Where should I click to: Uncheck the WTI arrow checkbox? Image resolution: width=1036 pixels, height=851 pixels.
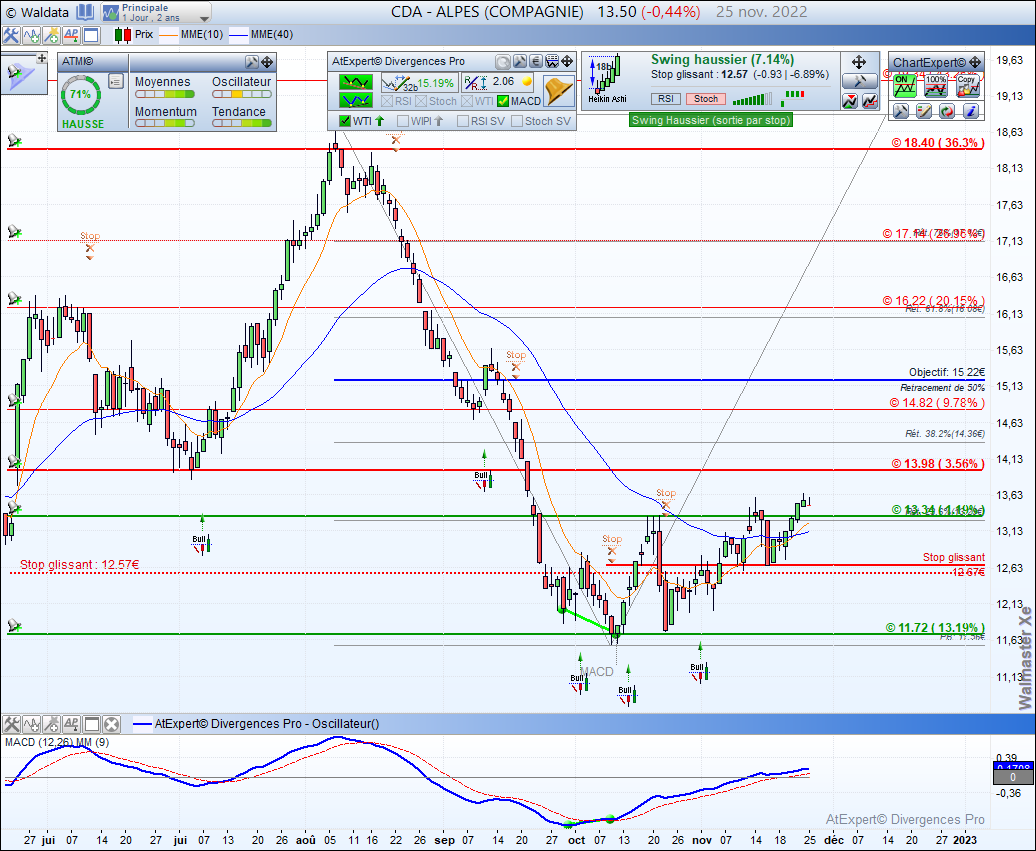click(344, 121)
